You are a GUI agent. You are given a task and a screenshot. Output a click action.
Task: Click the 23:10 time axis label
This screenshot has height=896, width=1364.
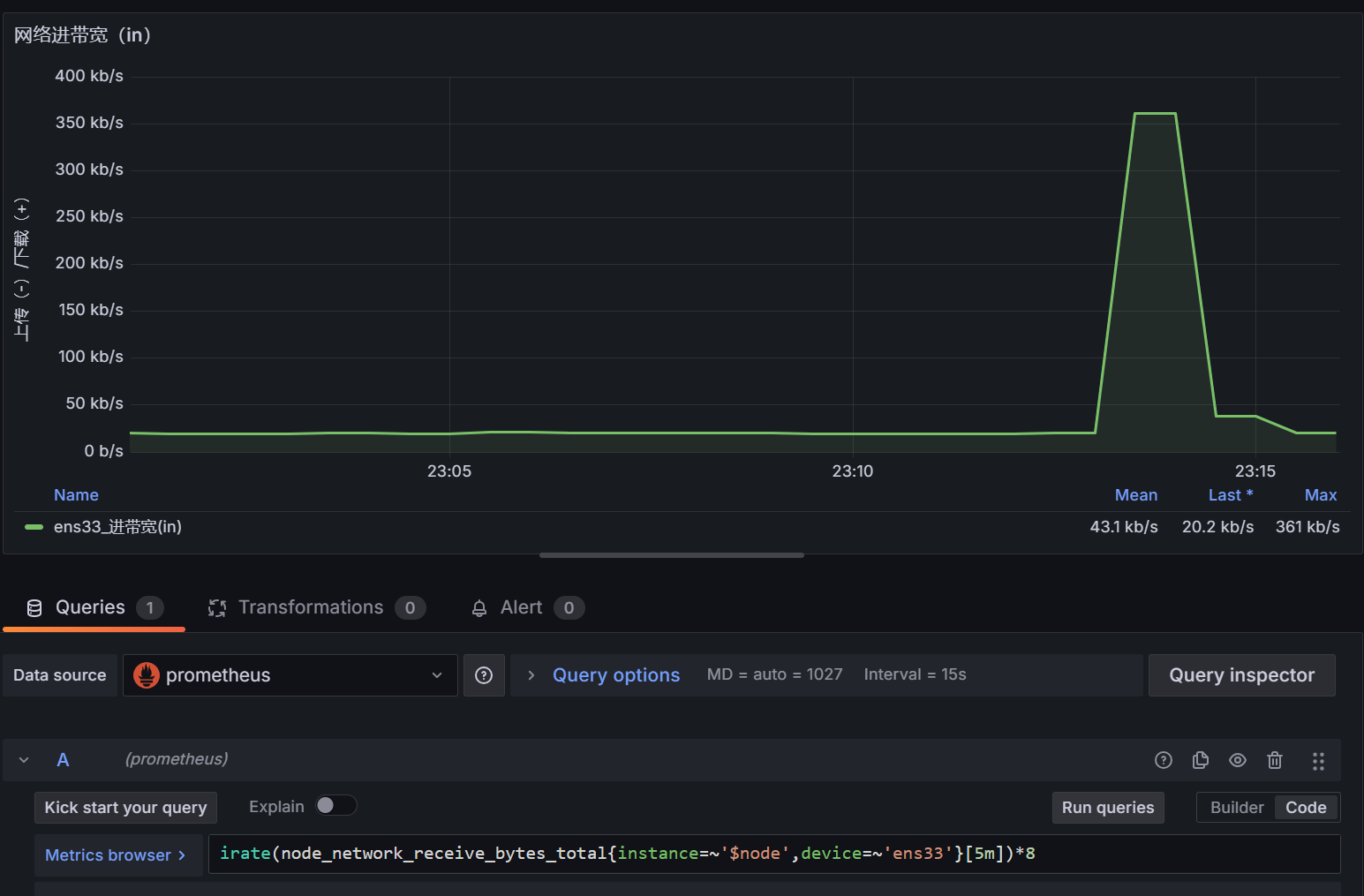tap(852, 471)
